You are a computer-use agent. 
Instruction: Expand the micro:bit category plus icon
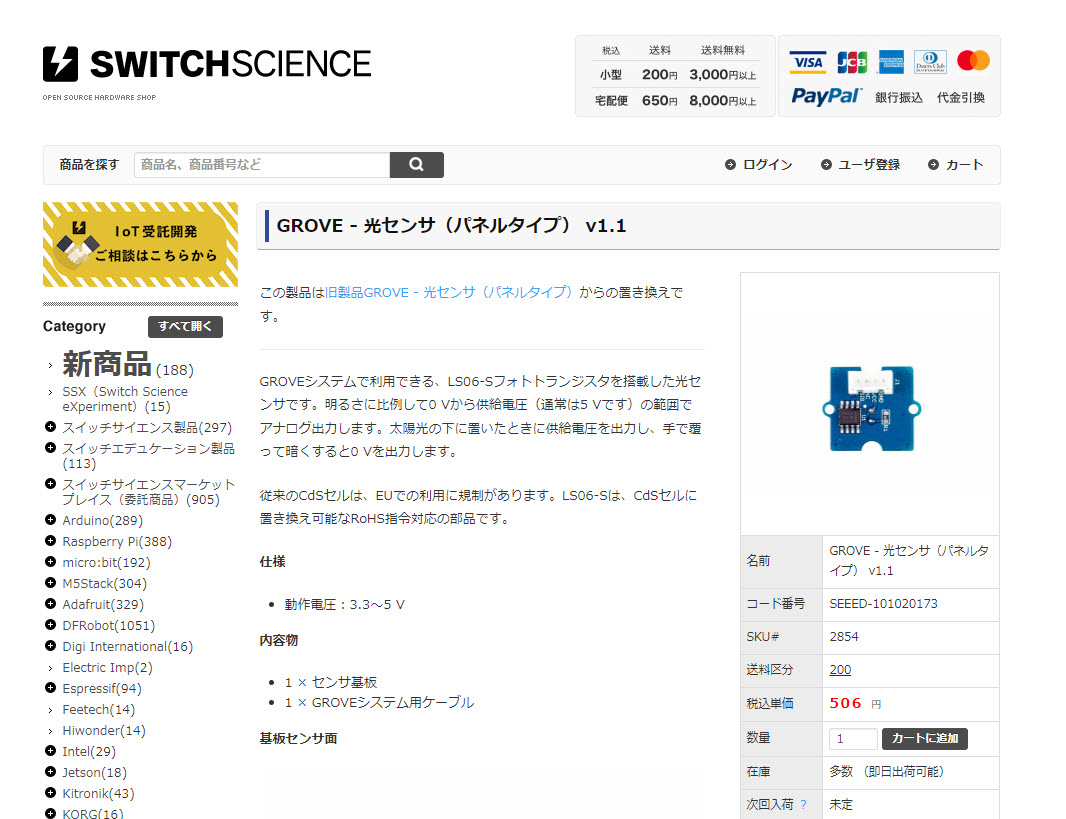tap(50, 562)
